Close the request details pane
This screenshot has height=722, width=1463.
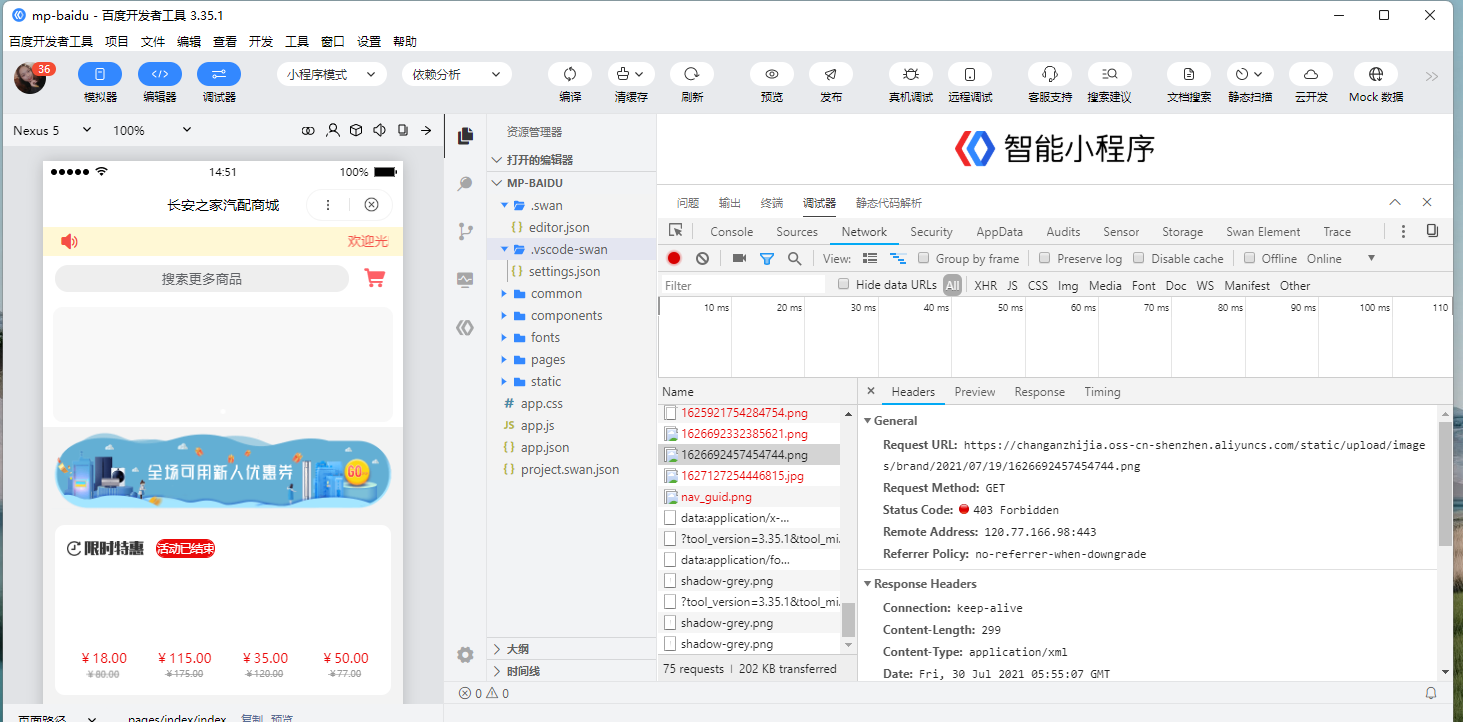[x=871, y=391]
